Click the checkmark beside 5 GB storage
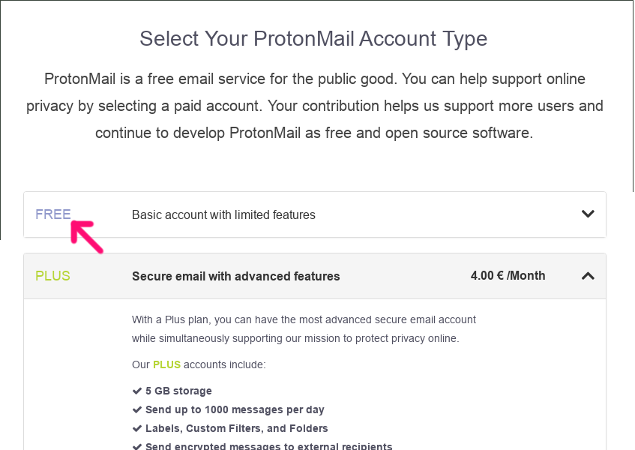Viewport: 635px width, 450px height. (137, 391)
